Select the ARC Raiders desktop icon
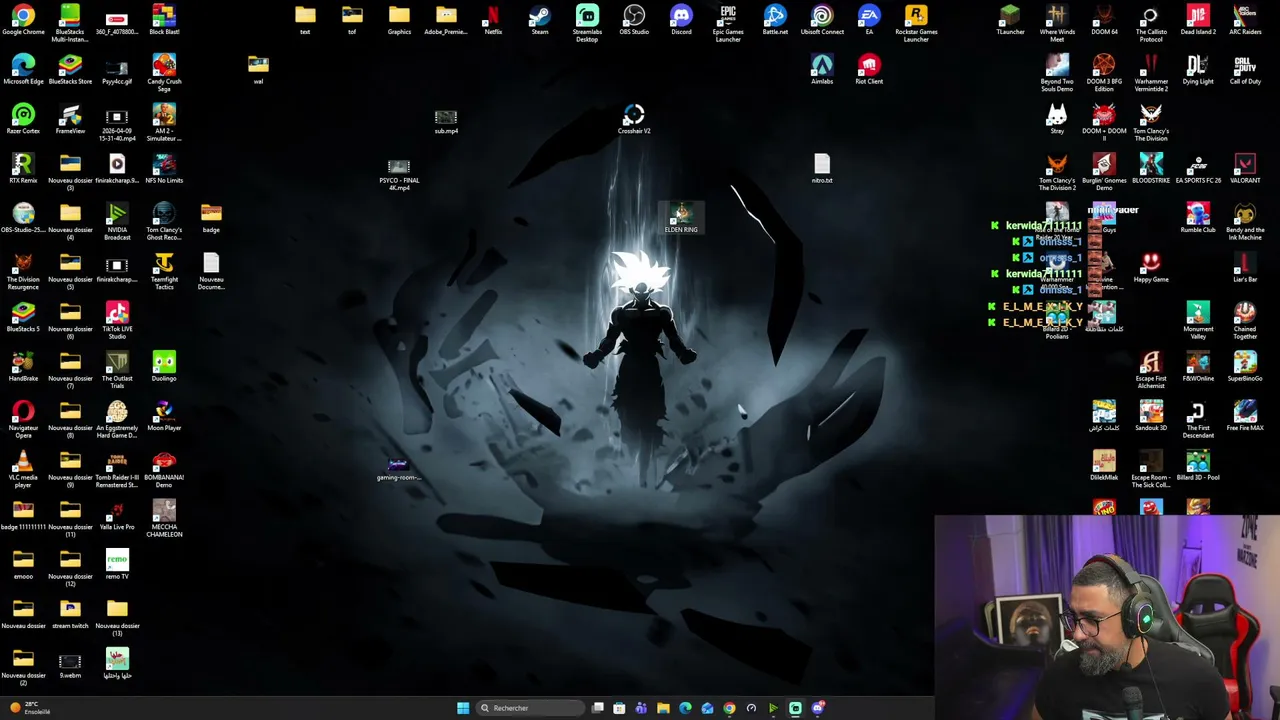The image size is (1280, 720). [1245, 20]
